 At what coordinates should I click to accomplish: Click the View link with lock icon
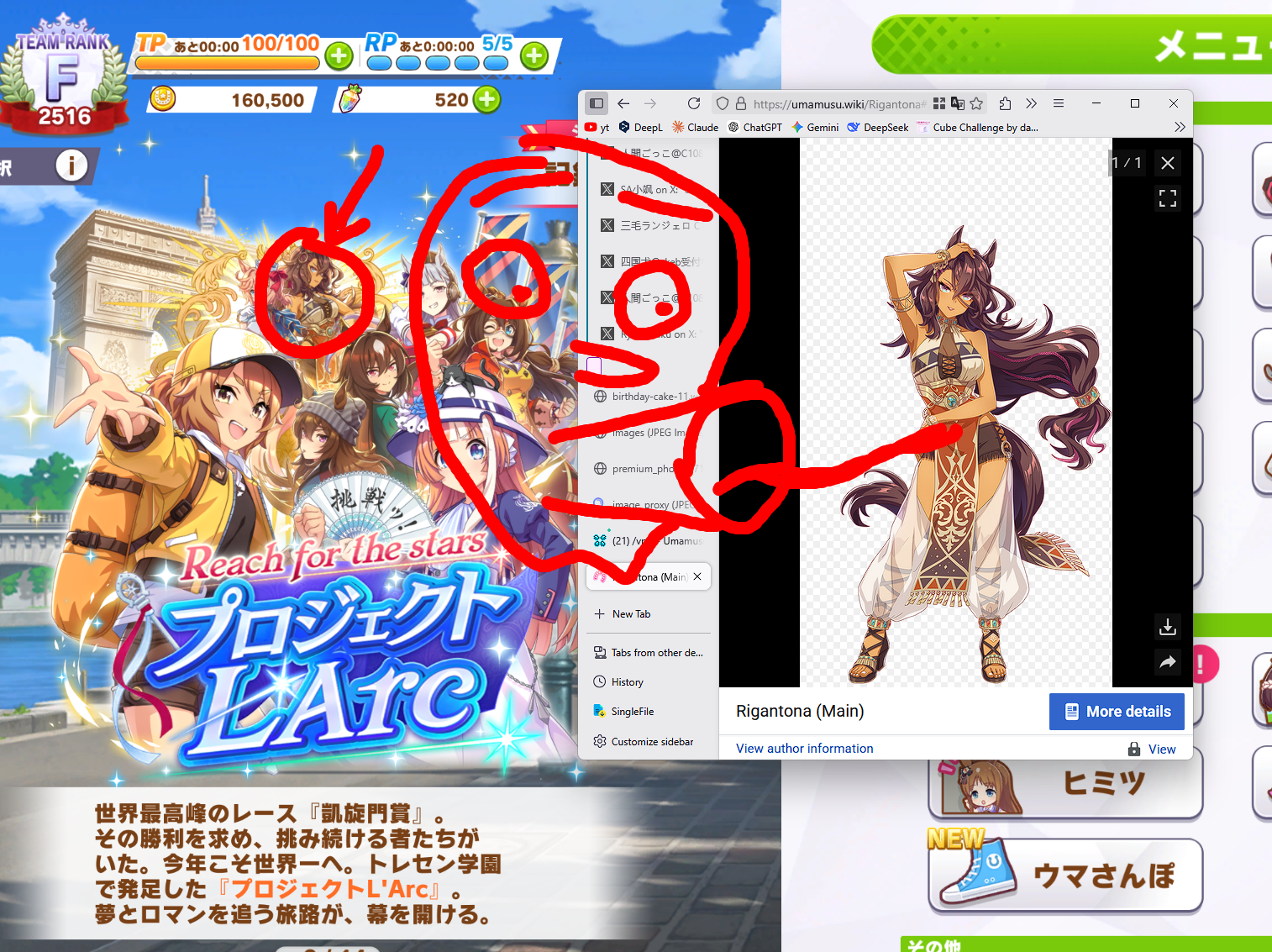coord(1152,749)
